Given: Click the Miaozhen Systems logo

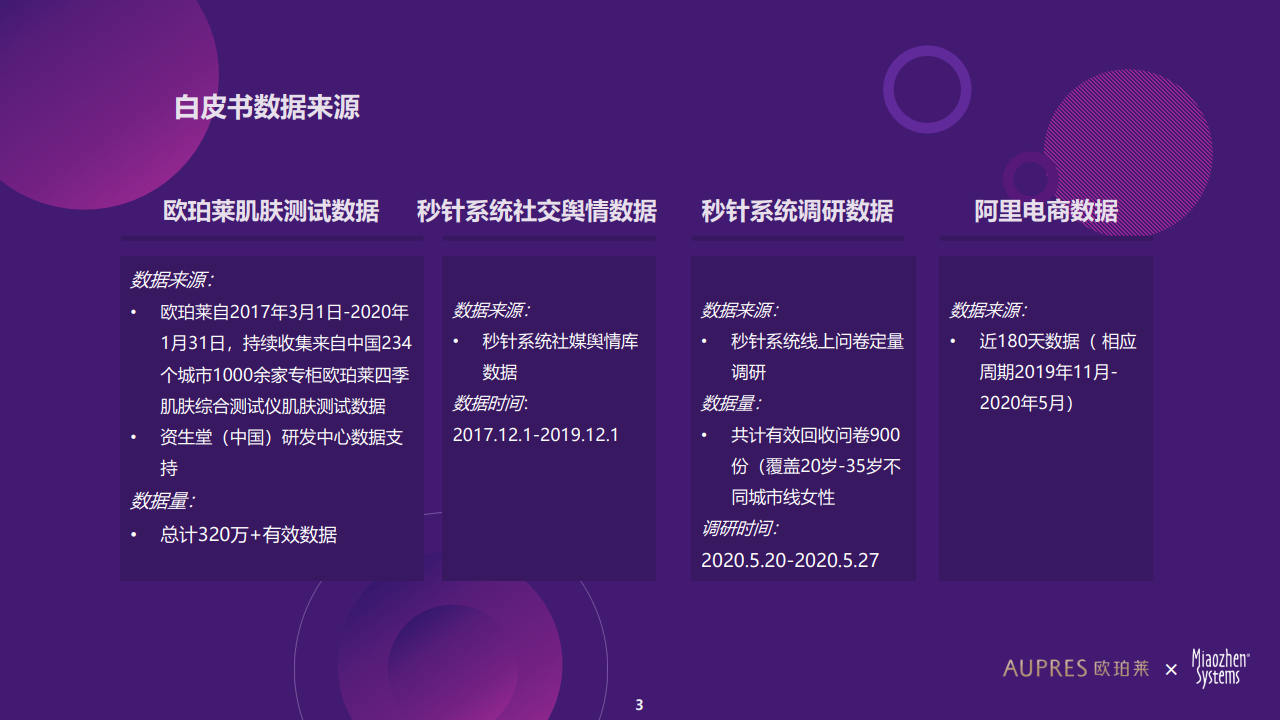Looking at the screenshot, I should coord(1220,668).
